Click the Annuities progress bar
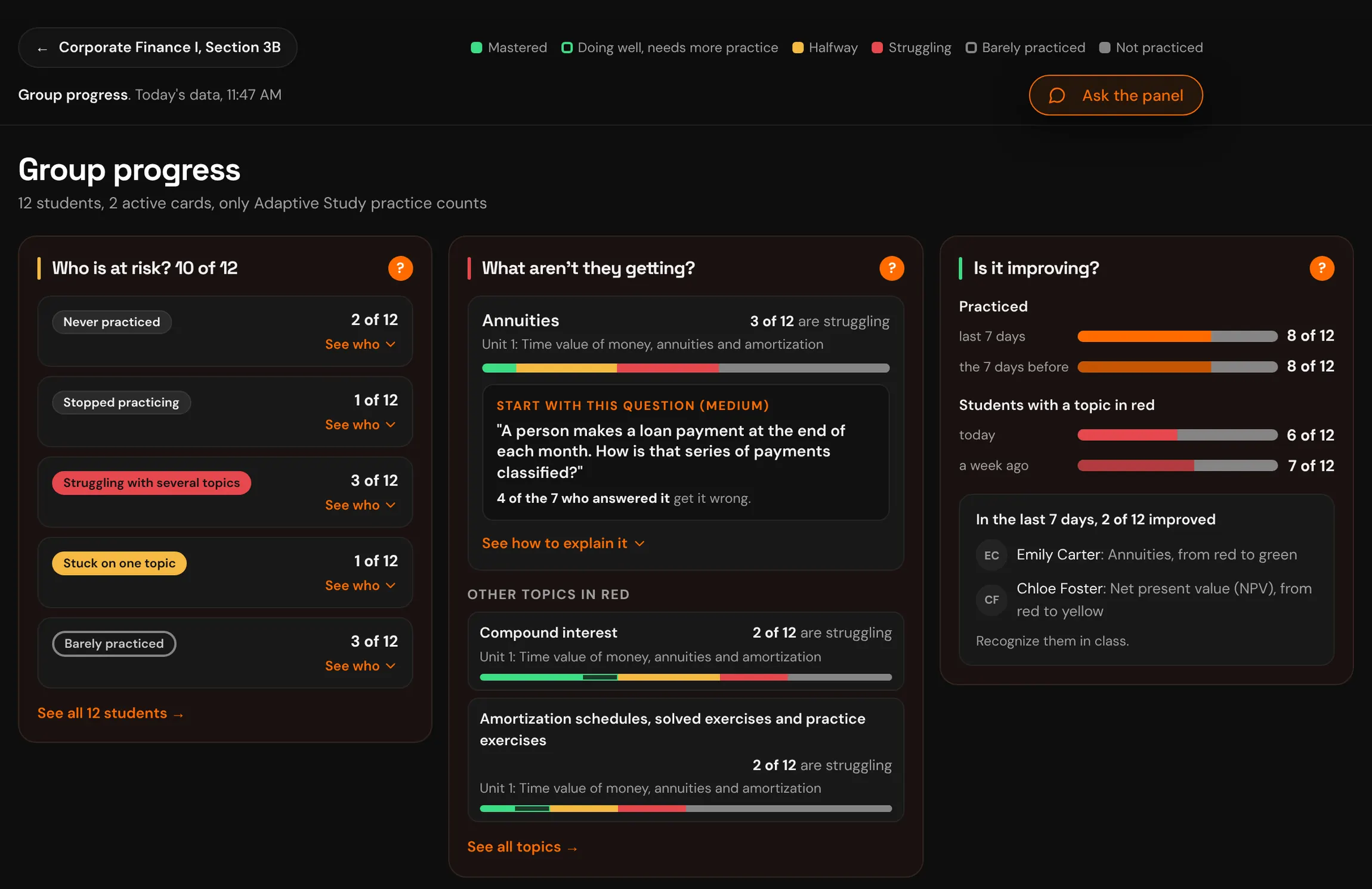The height and width of the screenshot is (889, 1372). [x=685, y=368]
